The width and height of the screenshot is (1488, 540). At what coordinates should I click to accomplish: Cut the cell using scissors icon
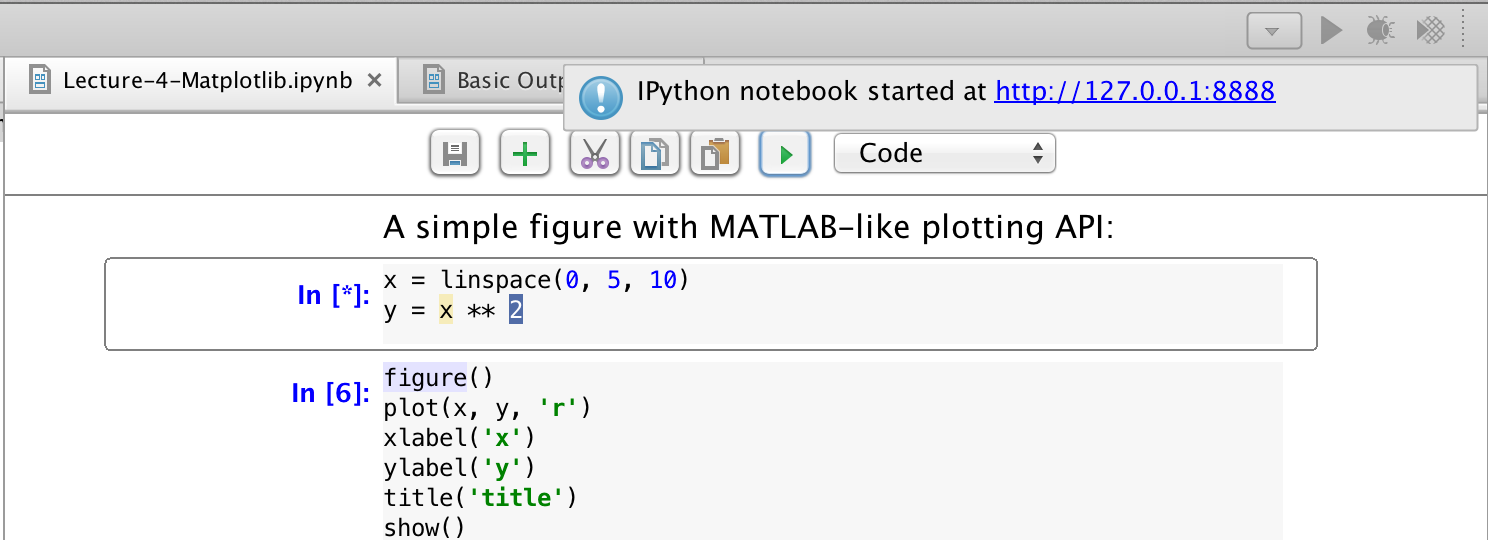595,154
